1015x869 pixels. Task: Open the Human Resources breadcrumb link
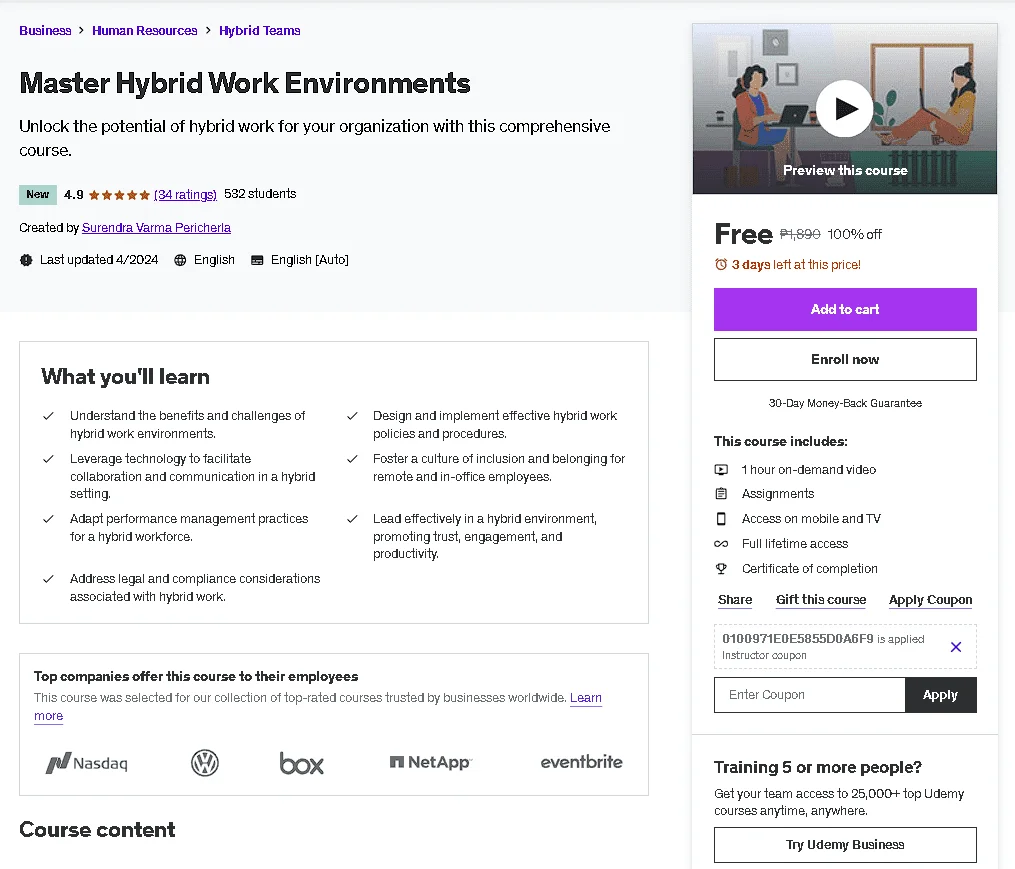click(144, 30)
